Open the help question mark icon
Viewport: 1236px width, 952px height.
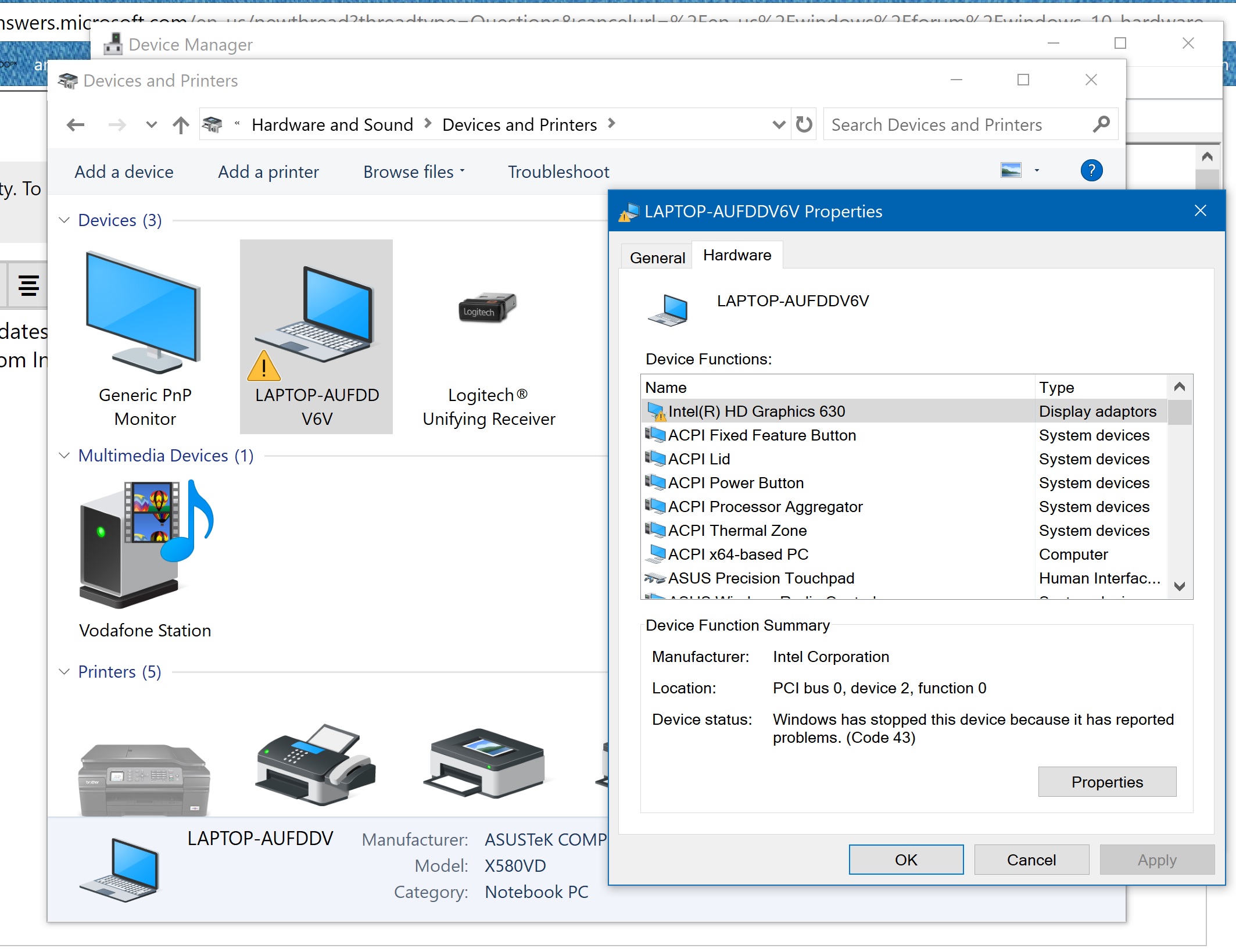(1091, 171)
